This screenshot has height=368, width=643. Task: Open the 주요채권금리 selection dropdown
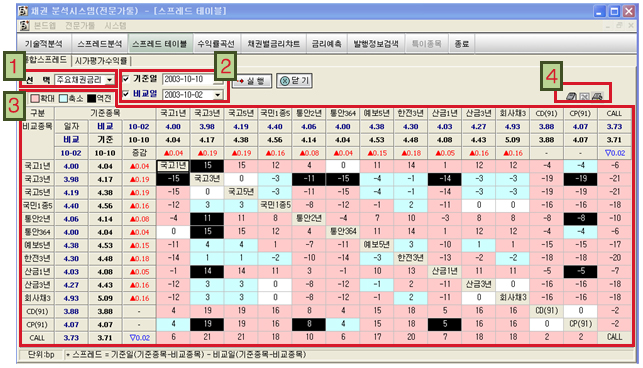(x=110, y=80)
